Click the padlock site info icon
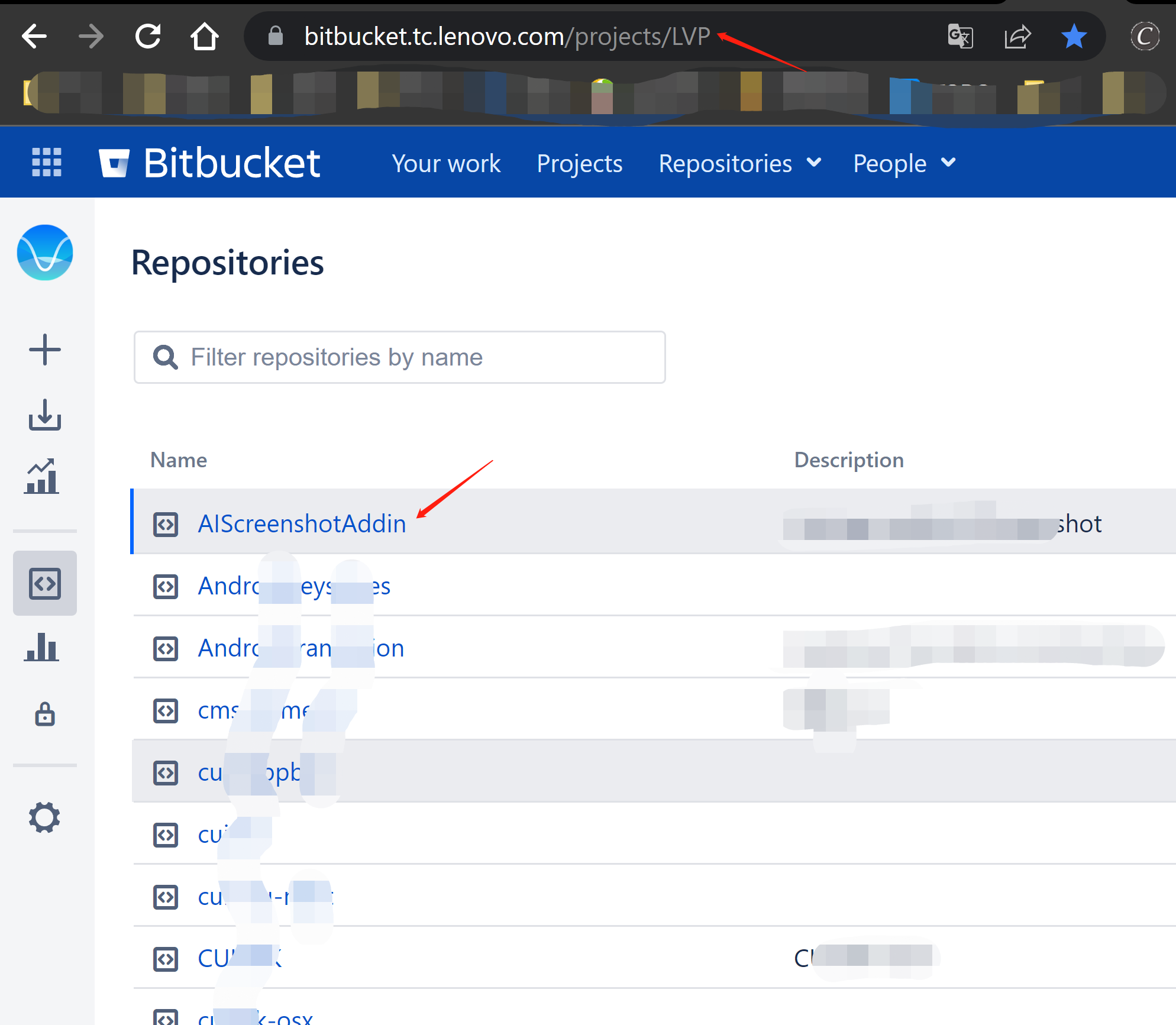Screen dimensions: 1176x1025 275,35
